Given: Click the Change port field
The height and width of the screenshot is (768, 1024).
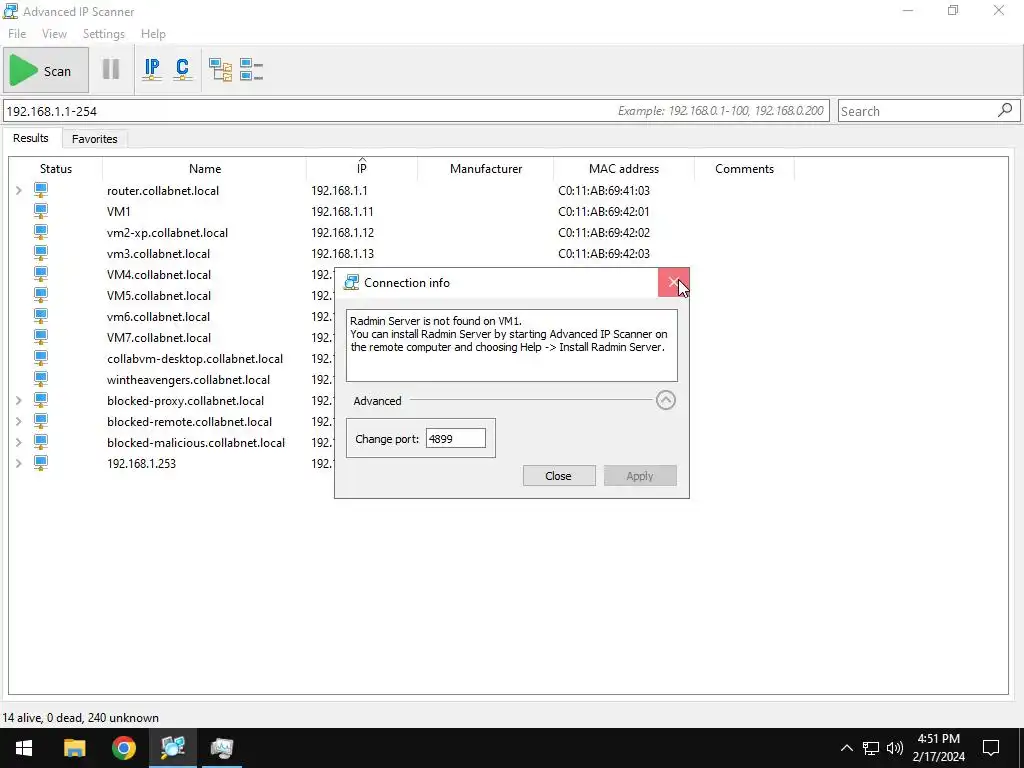Looking at the screenshot, I should coord(455,438).
